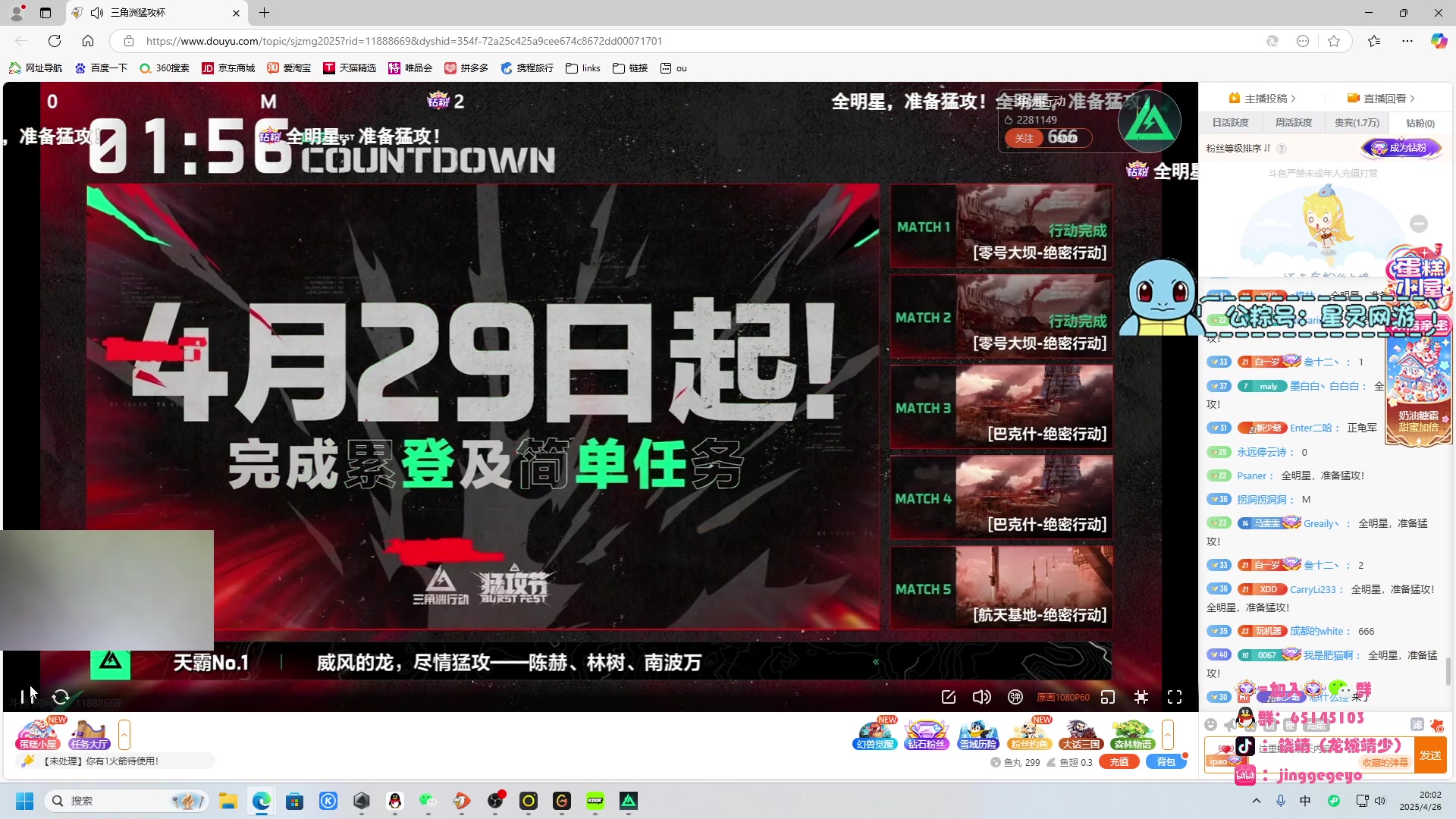
Task: Expand the 链接 bookmark folder
Action: click(x=630, y=68)
